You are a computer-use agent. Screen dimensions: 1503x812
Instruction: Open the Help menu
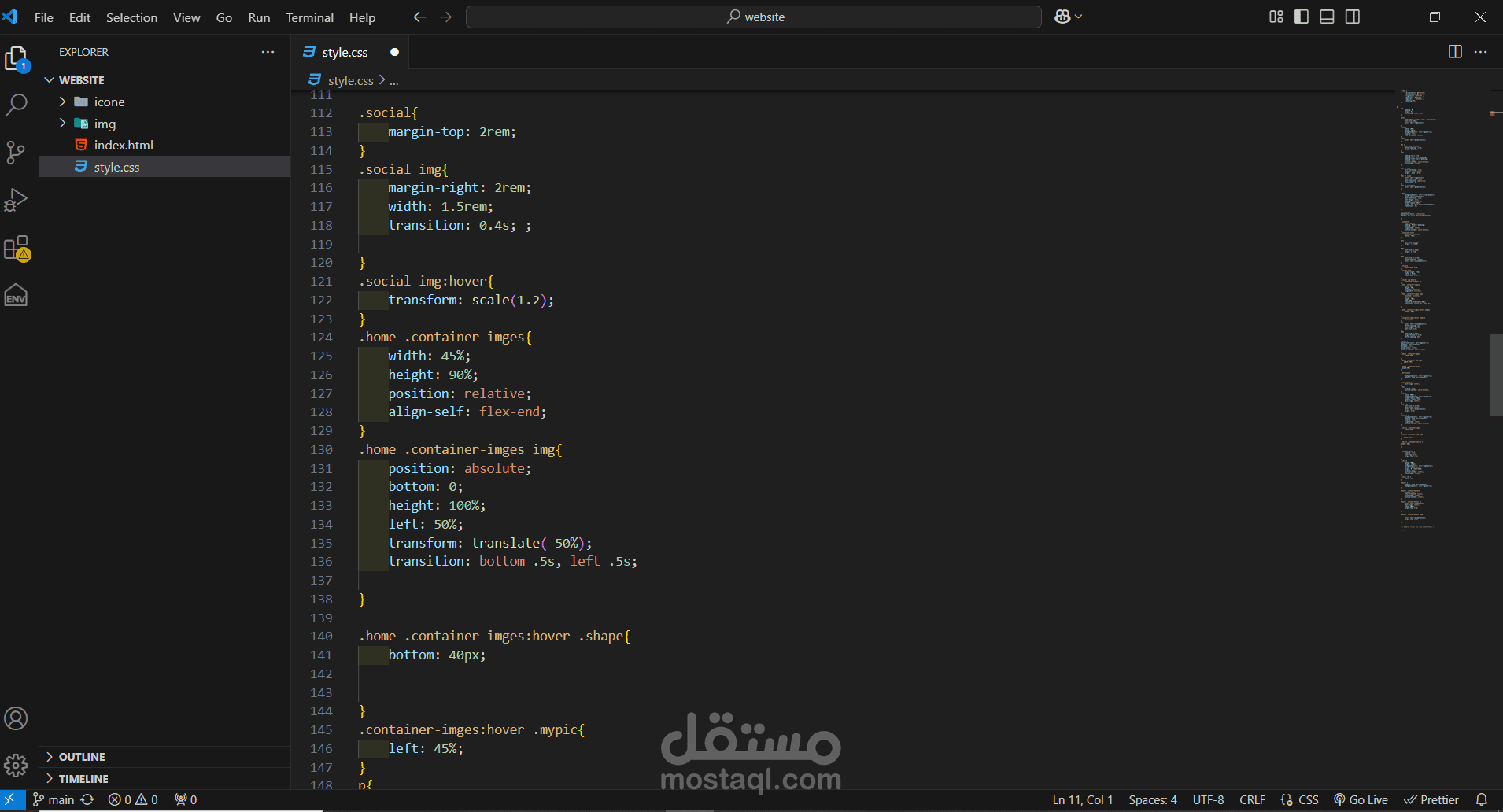362,17
